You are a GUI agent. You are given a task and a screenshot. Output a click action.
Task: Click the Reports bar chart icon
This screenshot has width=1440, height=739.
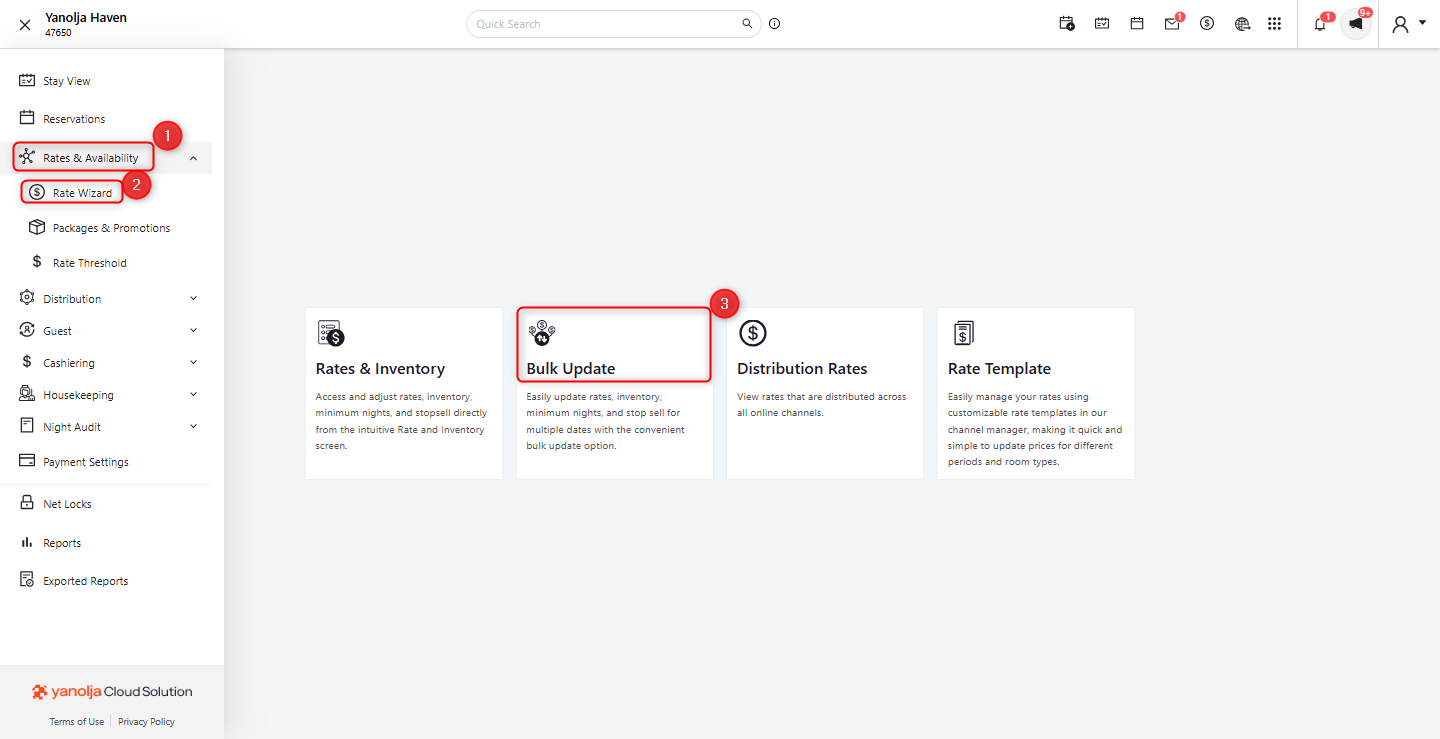(27, 542)
